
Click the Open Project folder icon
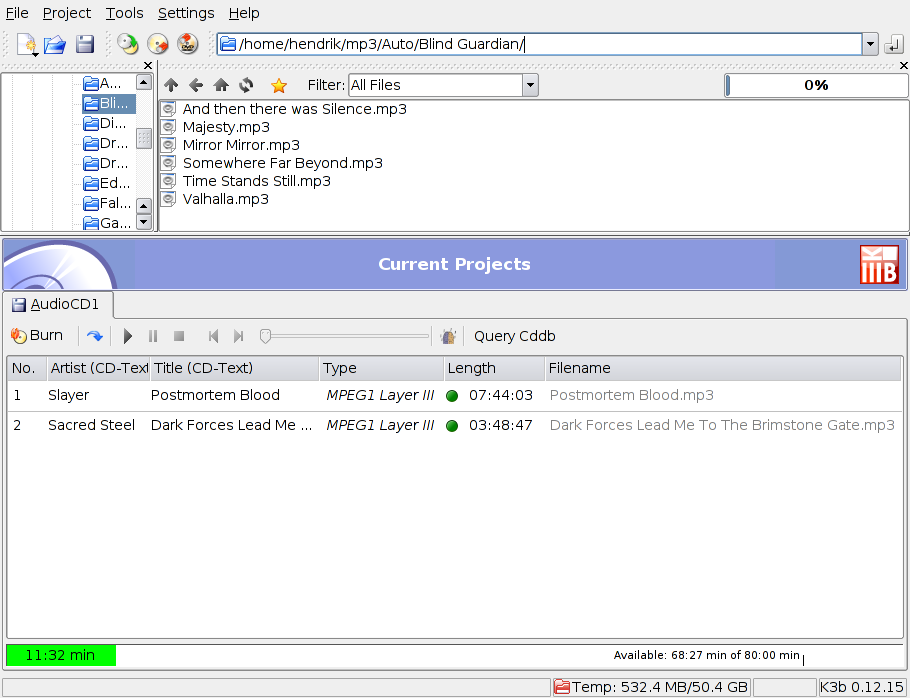point(54,44)
